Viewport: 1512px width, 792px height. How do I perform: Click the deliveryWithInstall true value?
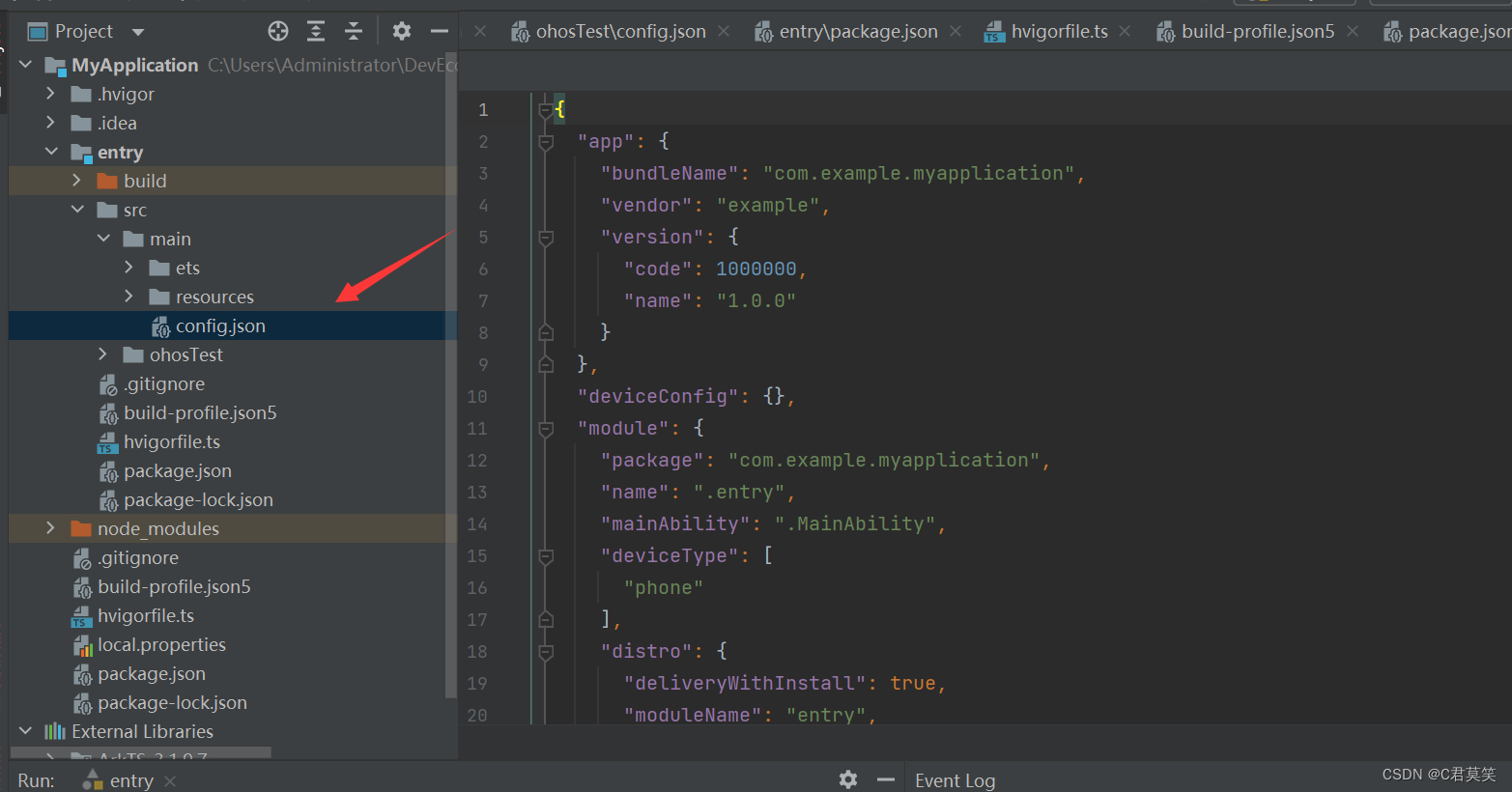913,684
